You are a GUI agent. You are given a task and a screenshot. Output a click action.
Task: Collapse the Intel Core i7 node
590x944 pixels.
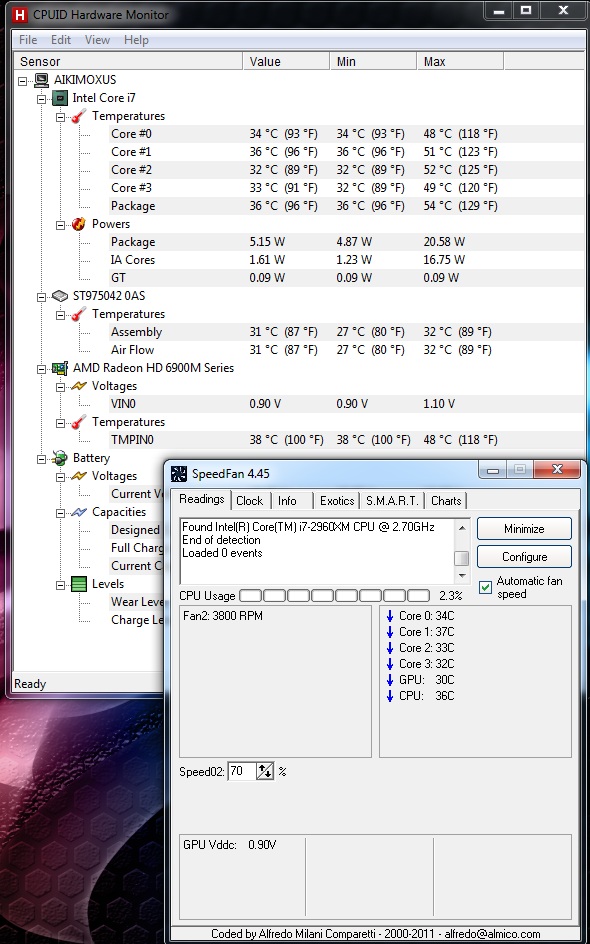click(42, 99)
